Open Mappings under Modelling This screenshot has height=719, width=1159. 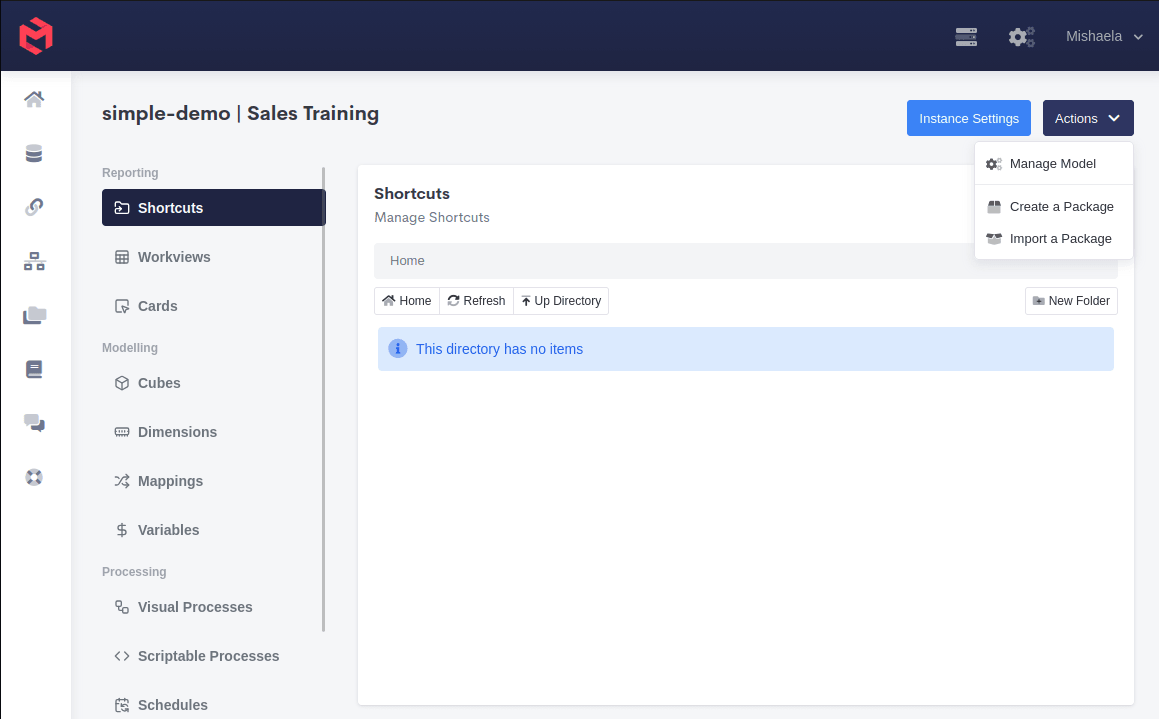(213, 481)
